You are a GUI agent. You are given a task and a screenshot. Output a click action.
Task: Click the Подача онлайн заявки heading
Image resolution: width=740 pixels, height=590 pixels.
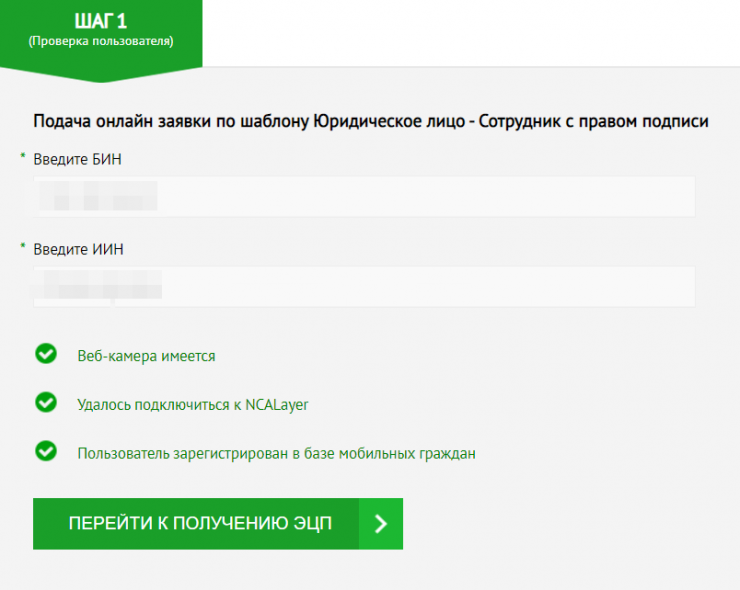click(x=371, y=121)
